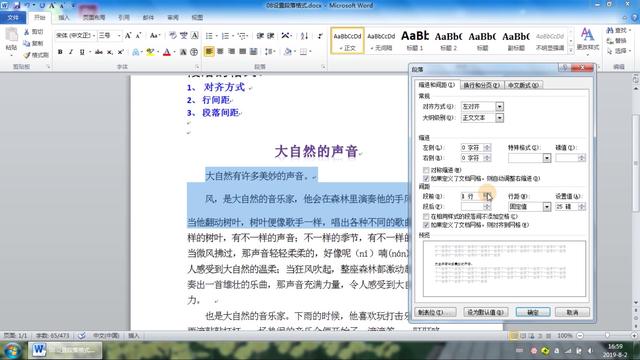Toggle Bold formatting
The height and width of the screenshot is (360, 640).
60,52
